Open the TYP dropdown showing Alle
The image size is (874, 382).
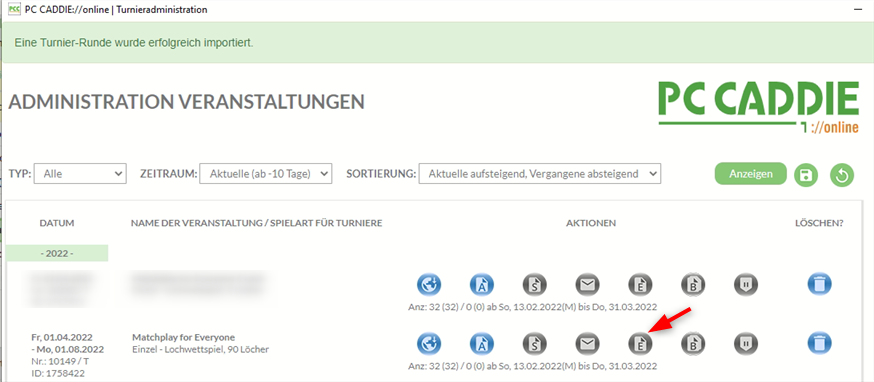(80, 173)
